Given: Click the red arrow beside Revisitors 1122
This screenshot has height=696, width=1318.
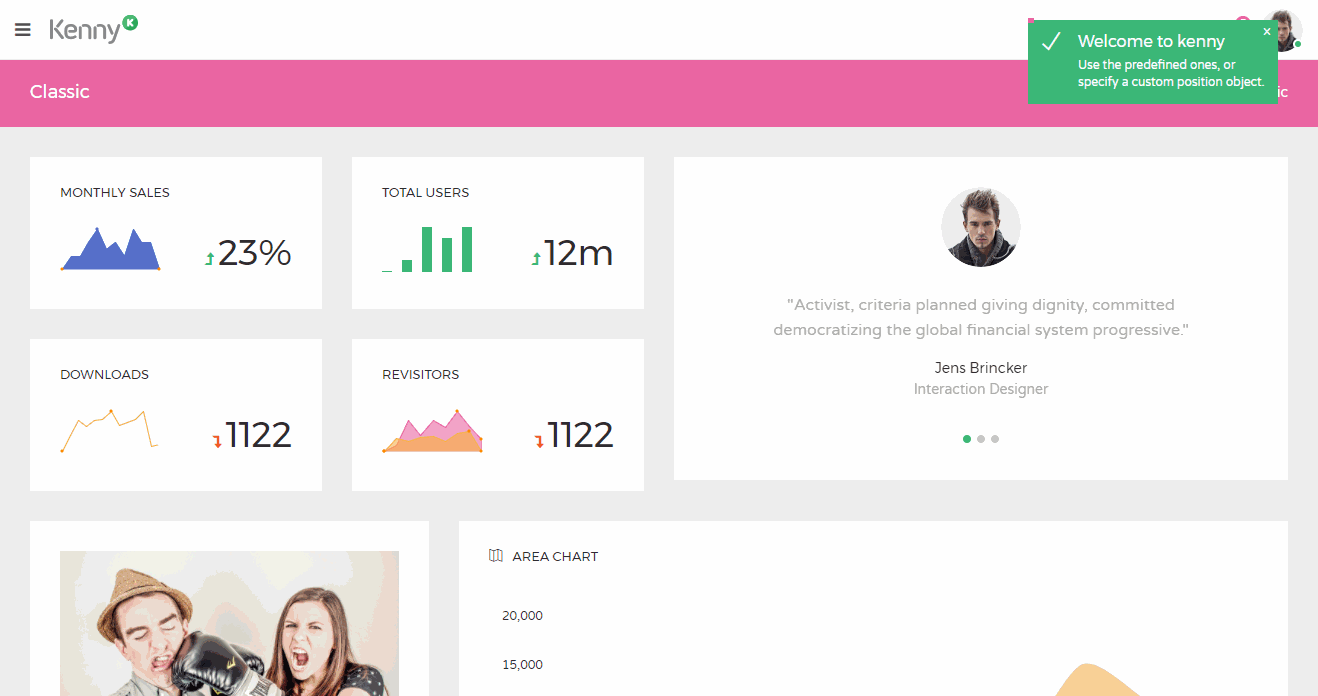Looking at the screenshot, I should [539, 439].
